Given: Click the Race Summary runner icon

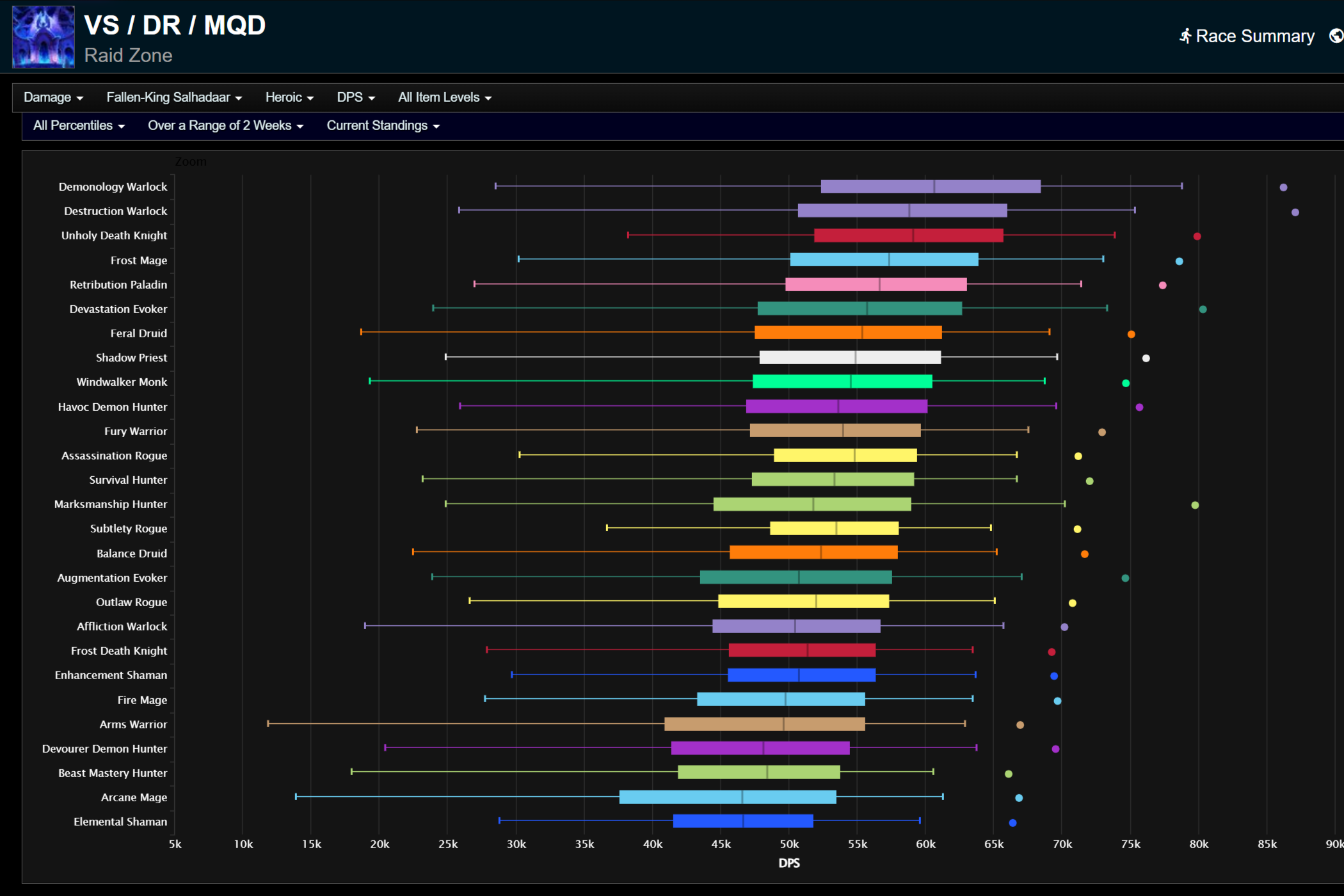Looking at the screenshot, I should (1185, 36).
